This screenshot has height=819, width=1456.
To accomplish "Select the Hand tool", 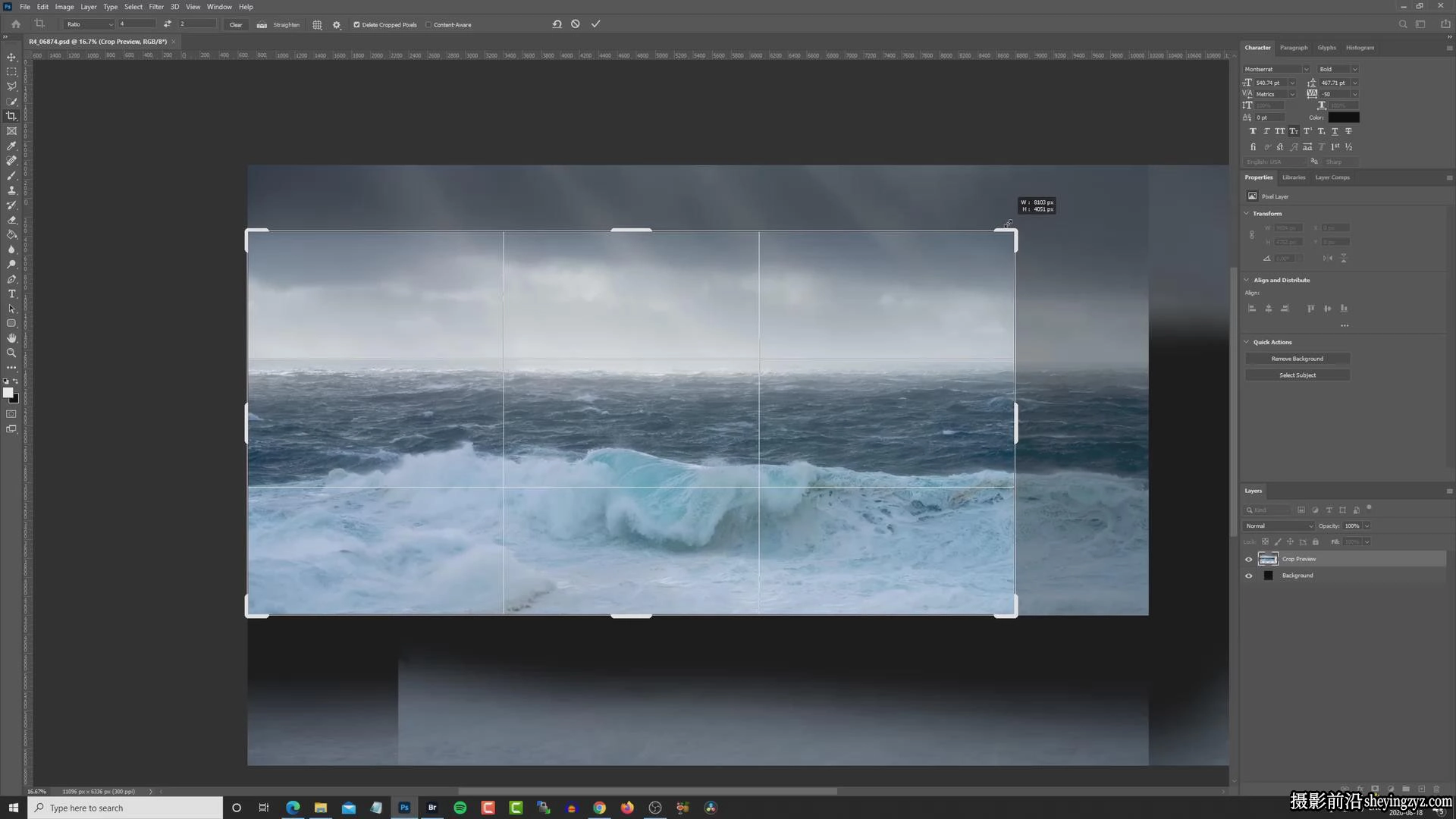I will coord(11,338).
